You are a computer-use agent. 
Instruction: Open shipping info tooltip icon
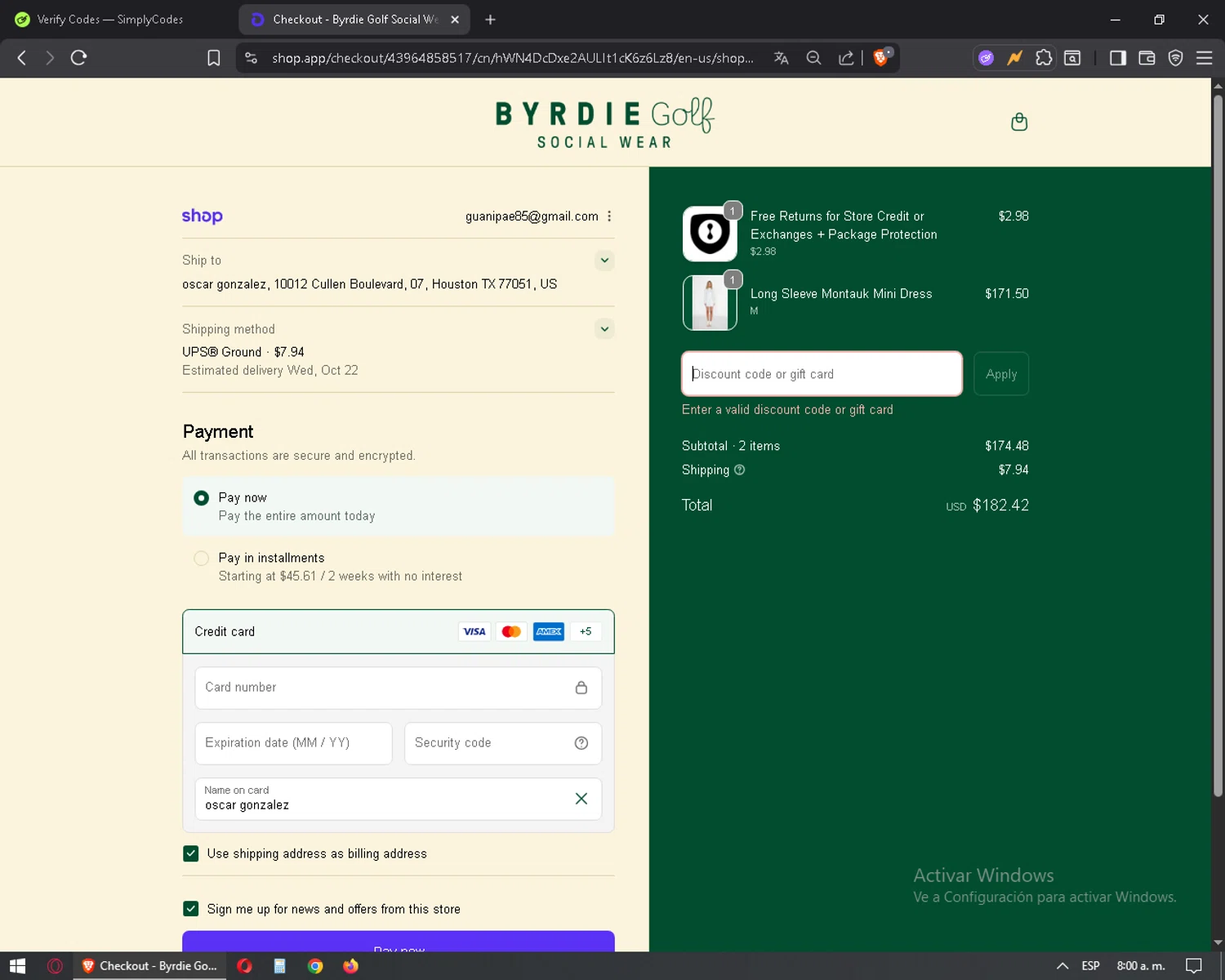click(x=740, y=470)
